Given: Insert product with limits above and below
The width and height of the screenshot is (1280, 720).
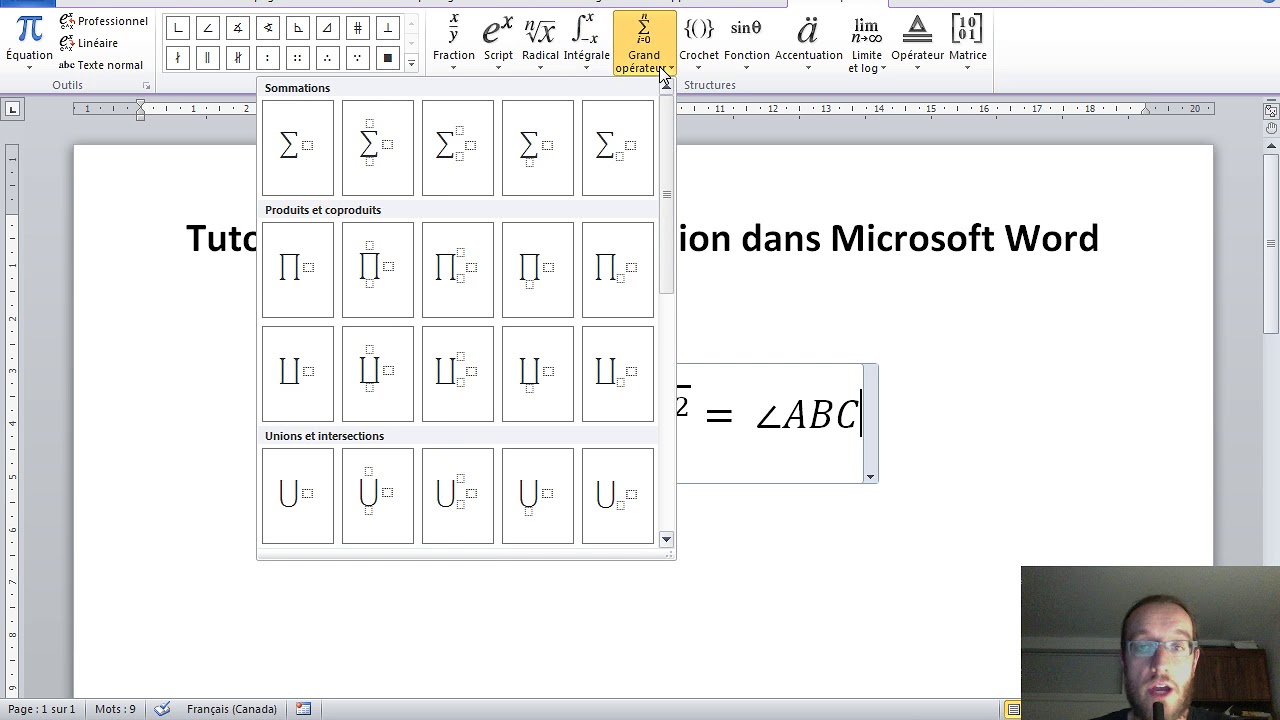Looking at the screenshot, I should point(378,270).
